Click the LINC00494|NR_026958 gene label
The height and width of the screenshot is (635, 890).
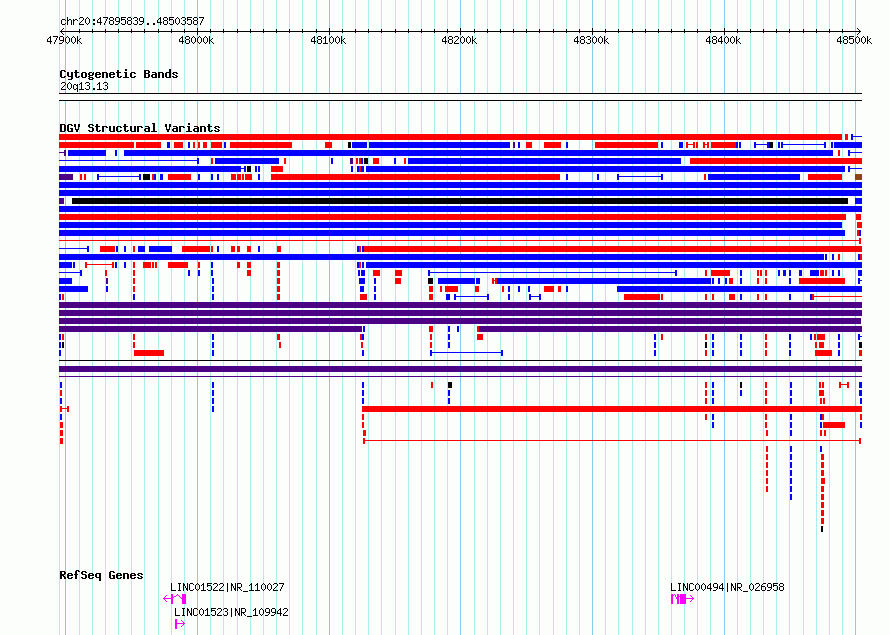coord(727,587)
